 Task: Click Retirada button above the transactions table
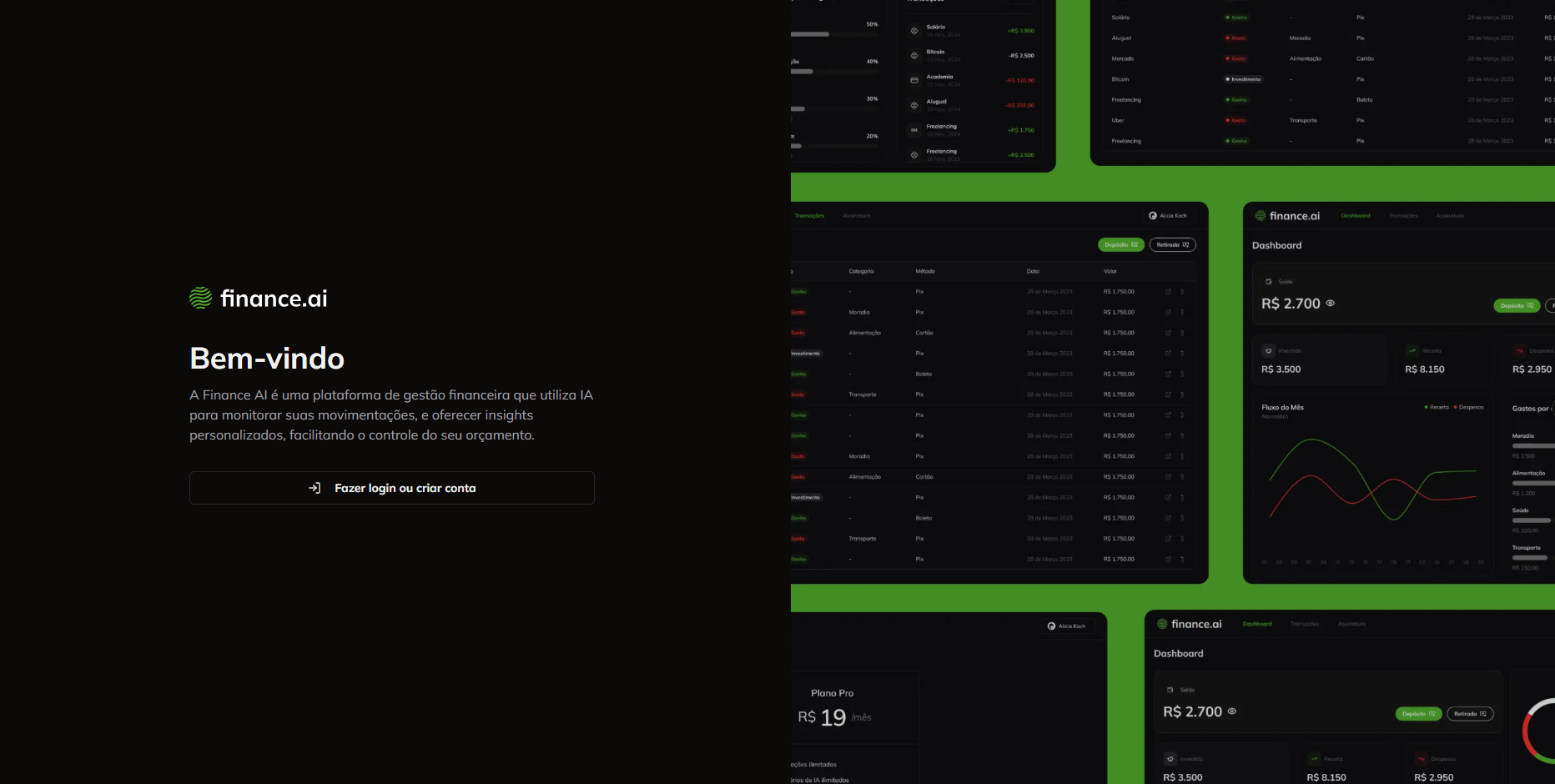tap(1172, 245)
